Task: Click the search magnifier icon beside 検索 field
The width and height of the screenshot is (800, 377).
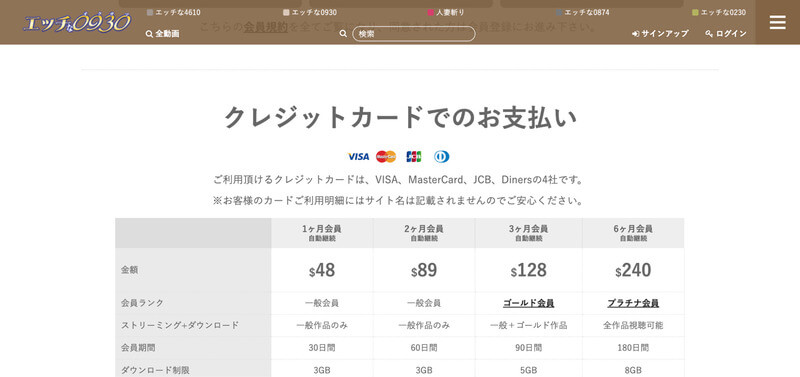Action: click(x=343, y=34)
